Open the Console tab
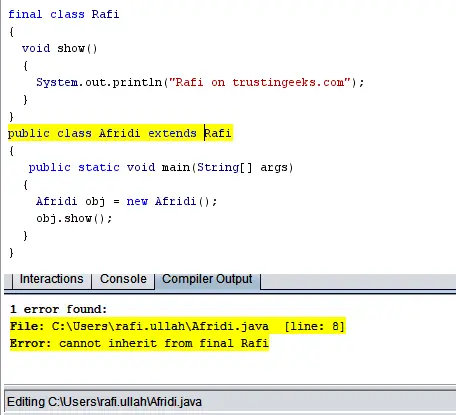 pyautogui.click(x=123, y=279)
